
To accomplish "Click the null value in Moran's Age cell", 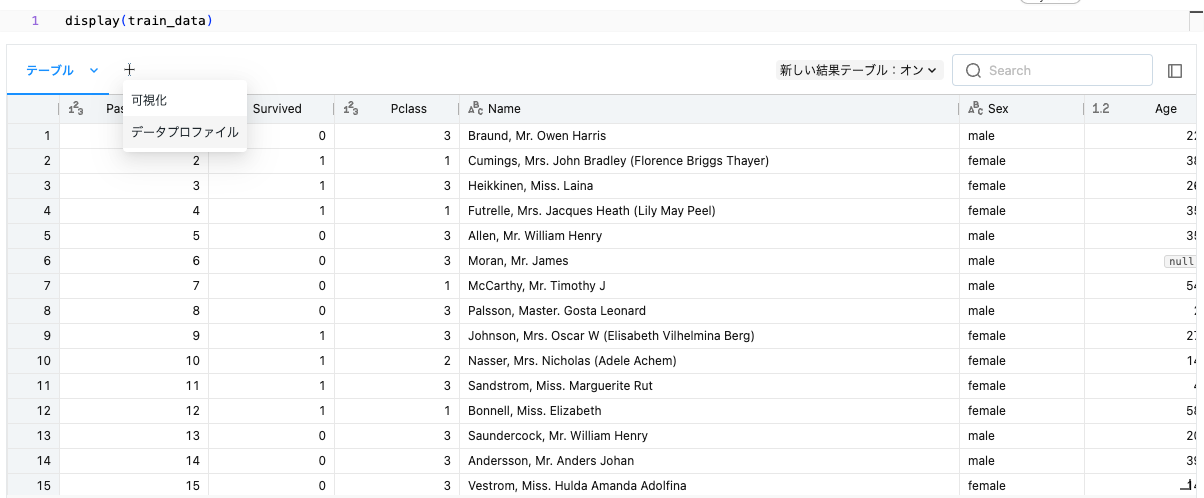I will 1181,261.
